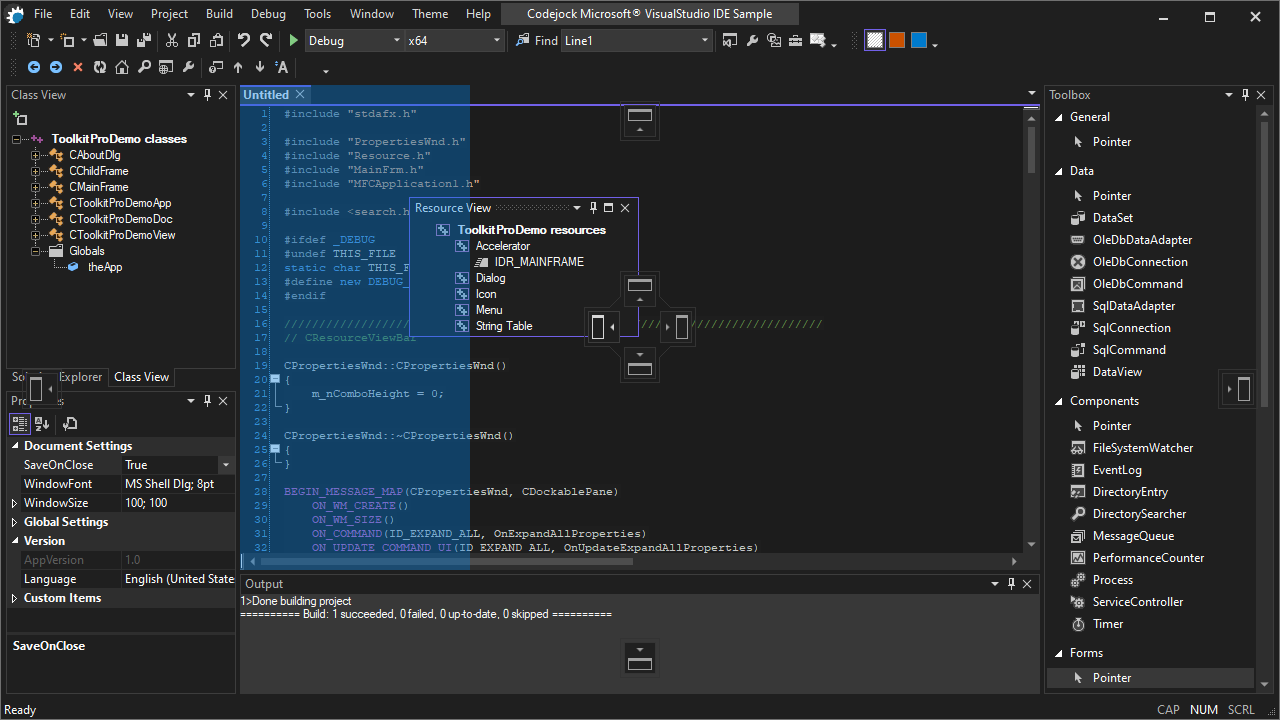Collapse the Globals tree node

pyautogui.click(x=36, y=251)
